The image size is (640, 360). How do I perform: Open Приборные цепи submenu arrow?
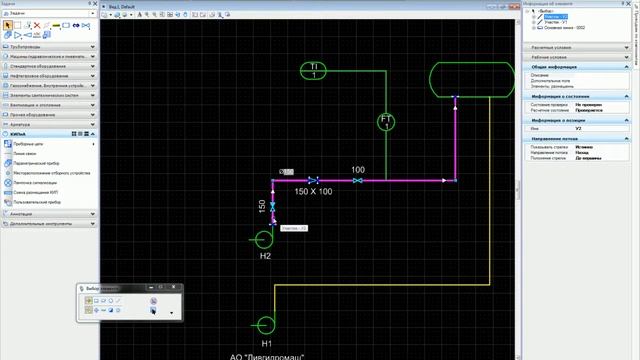tap(93, 144)
